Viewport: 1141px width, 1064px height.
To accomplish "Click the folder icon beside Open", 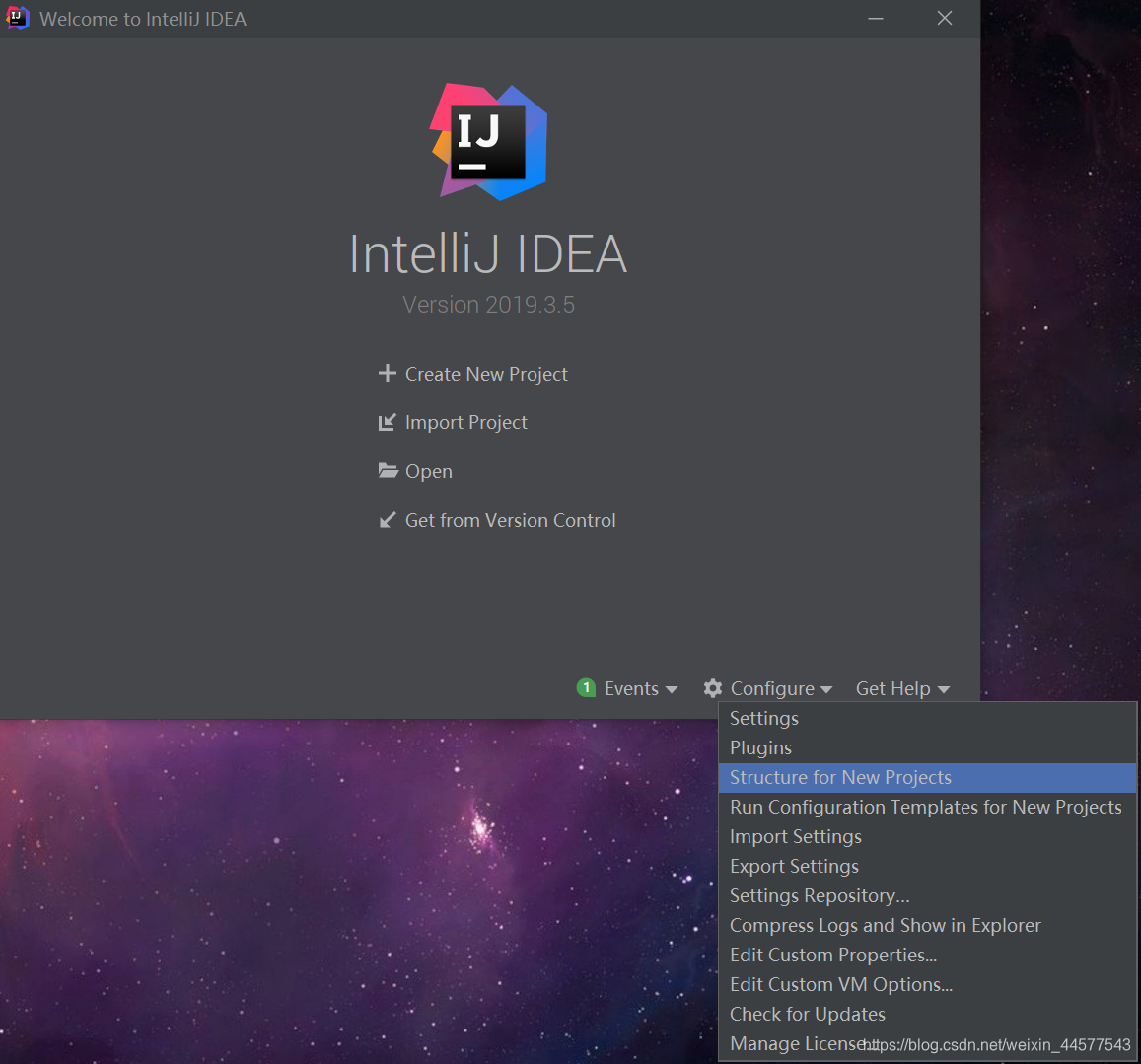I will point(388,471).
